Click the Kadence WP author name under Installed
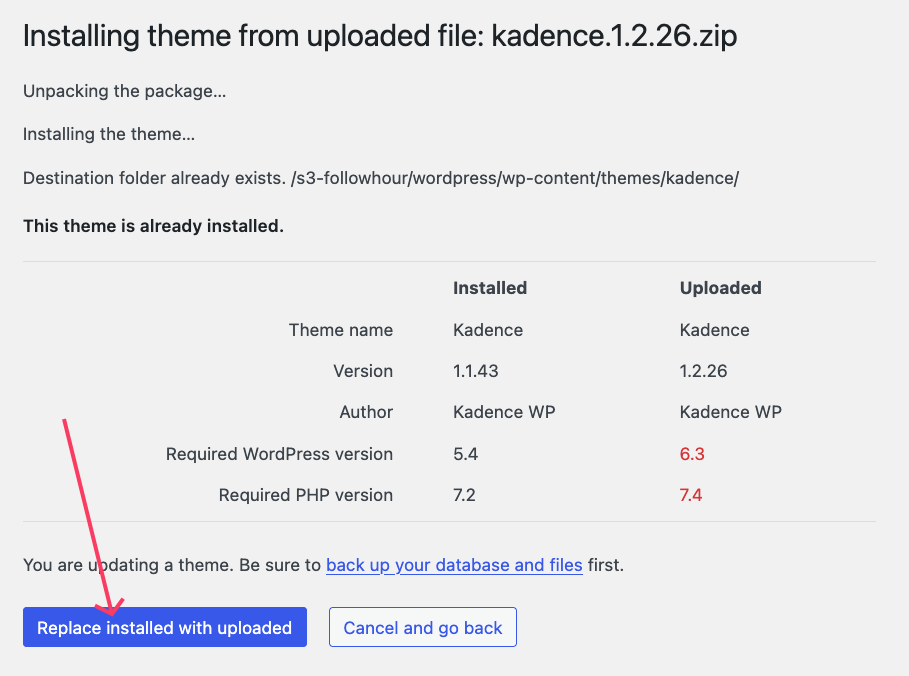The width and height of the screenshot is (909, 676). [504, 412]
